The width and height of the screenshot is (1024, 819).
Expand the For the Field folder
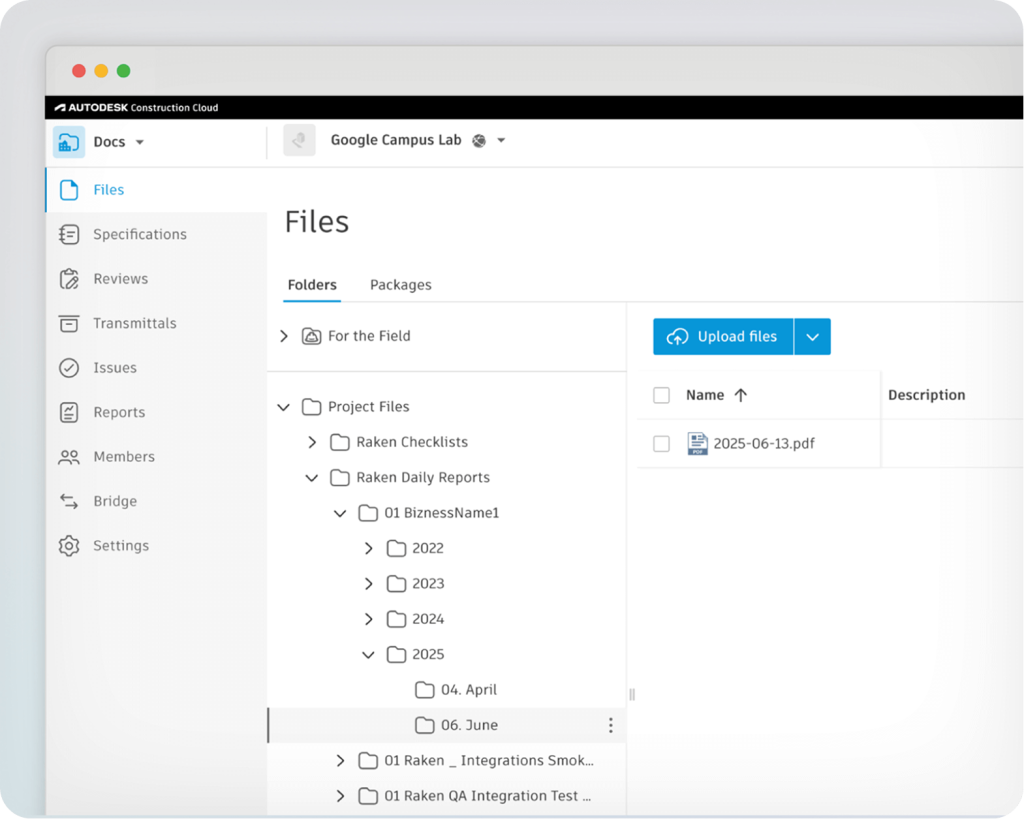284,336
